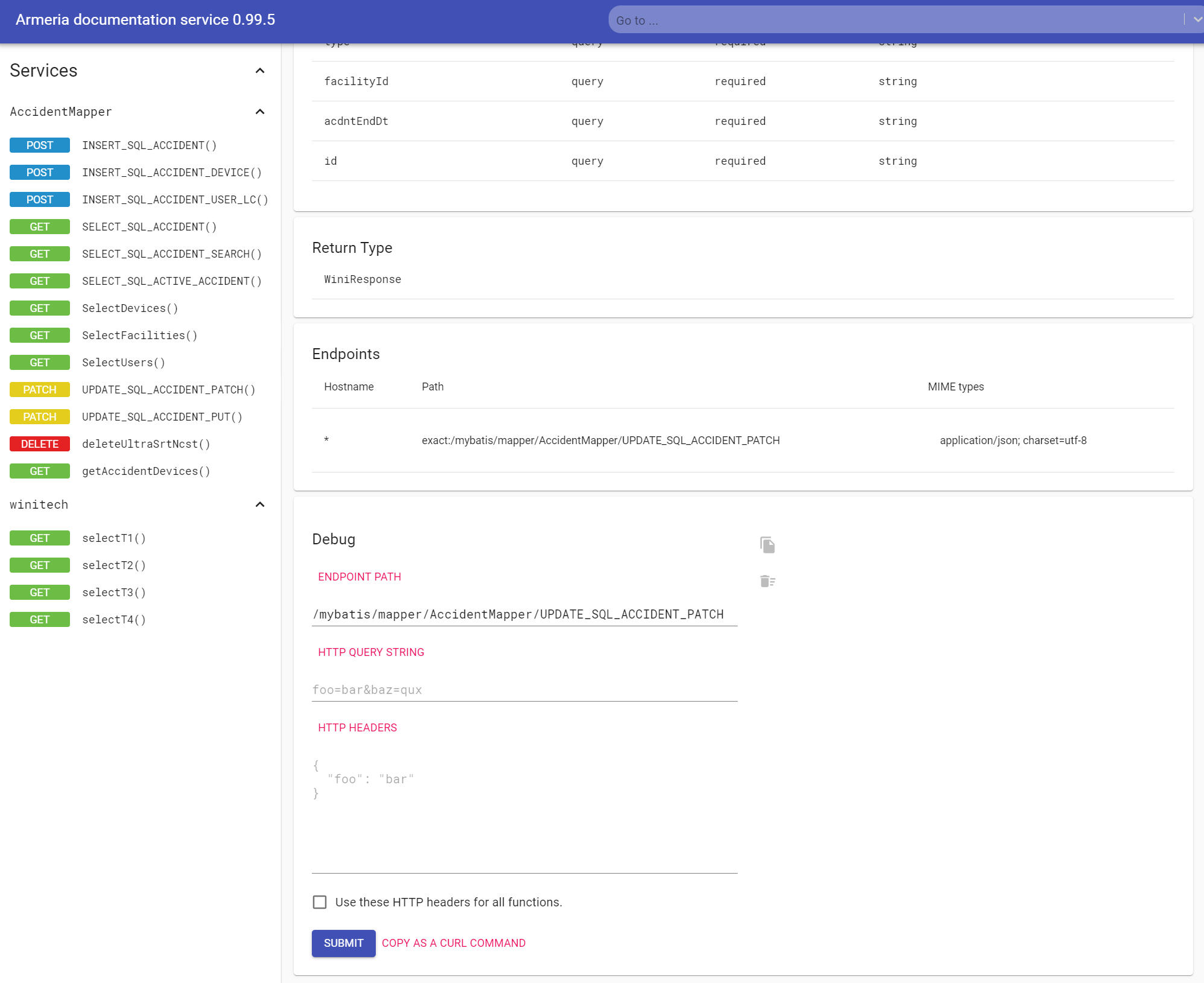
Task: Open SELECT_SQL_ACCIDENT_SEARCH() method
Action: tap(172, 254)
